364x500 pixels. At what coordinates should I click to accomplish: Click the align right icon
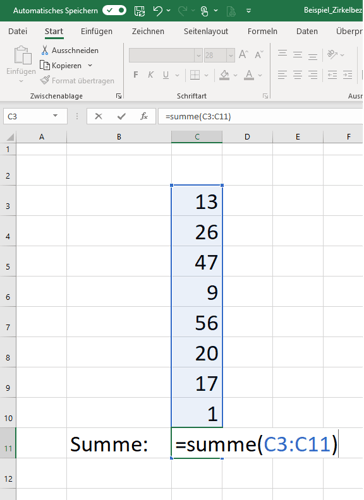click(x=312, y=75)
